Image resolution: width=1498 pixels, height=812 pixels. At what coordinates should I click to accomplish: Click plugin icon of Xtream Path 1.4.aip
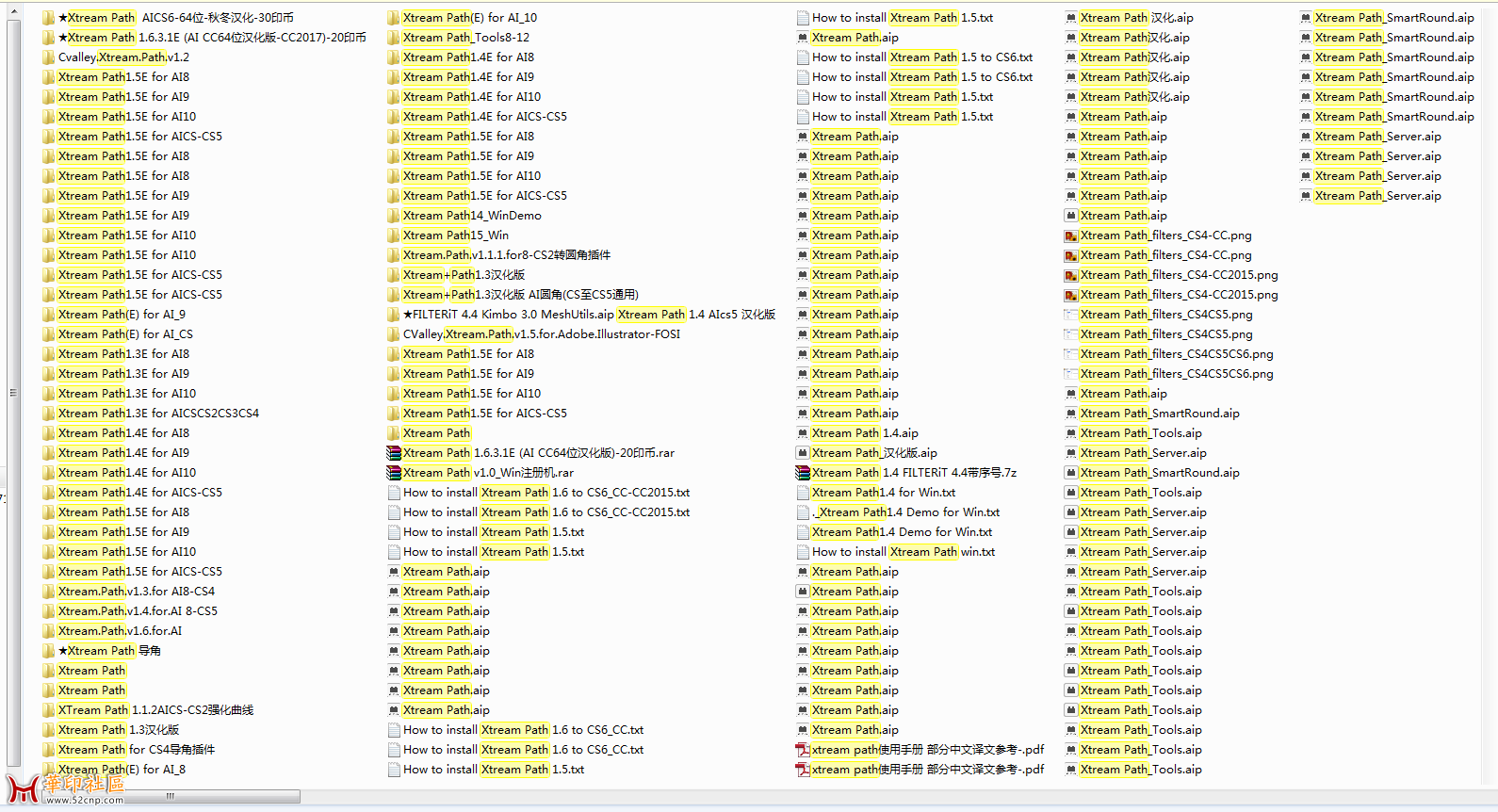(803, 433)
